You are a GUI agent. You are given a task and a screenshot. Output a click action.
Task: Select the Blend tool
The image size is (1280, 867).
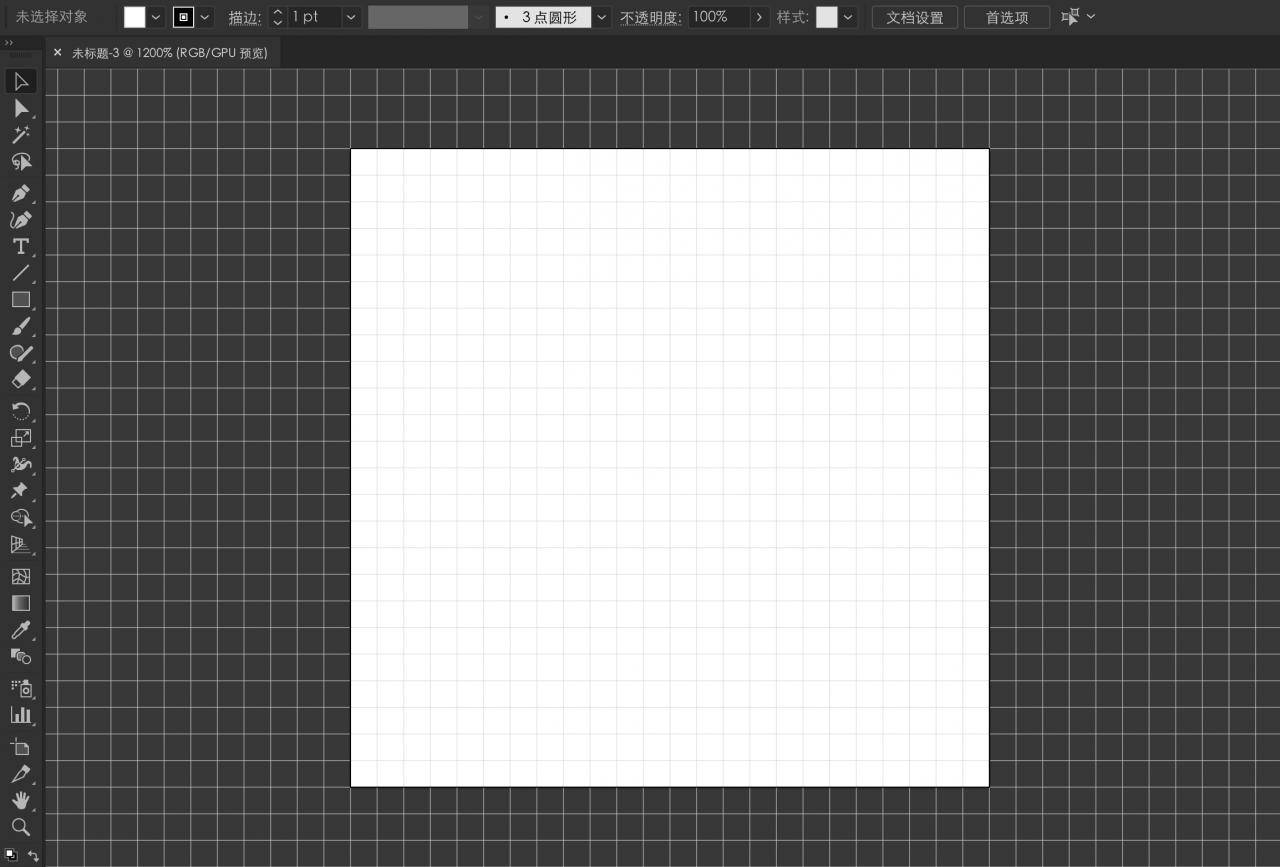click(21, 657)
